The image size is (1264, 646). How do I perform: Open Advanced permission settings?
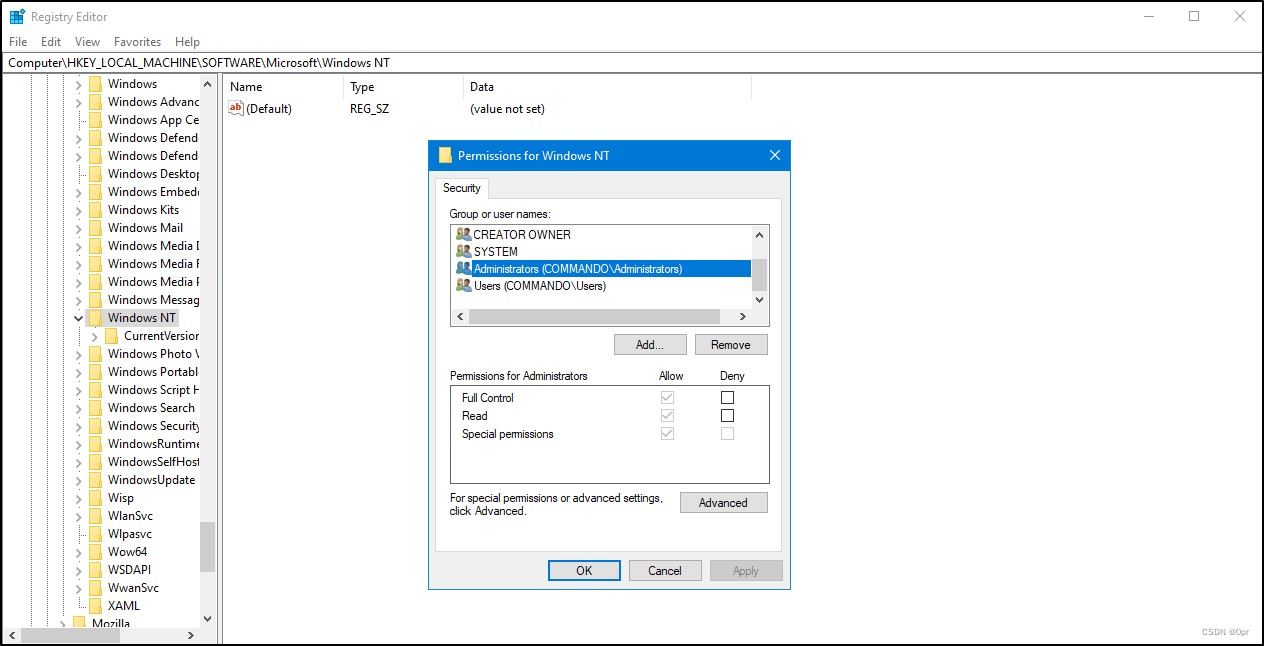tap(724, 502)
